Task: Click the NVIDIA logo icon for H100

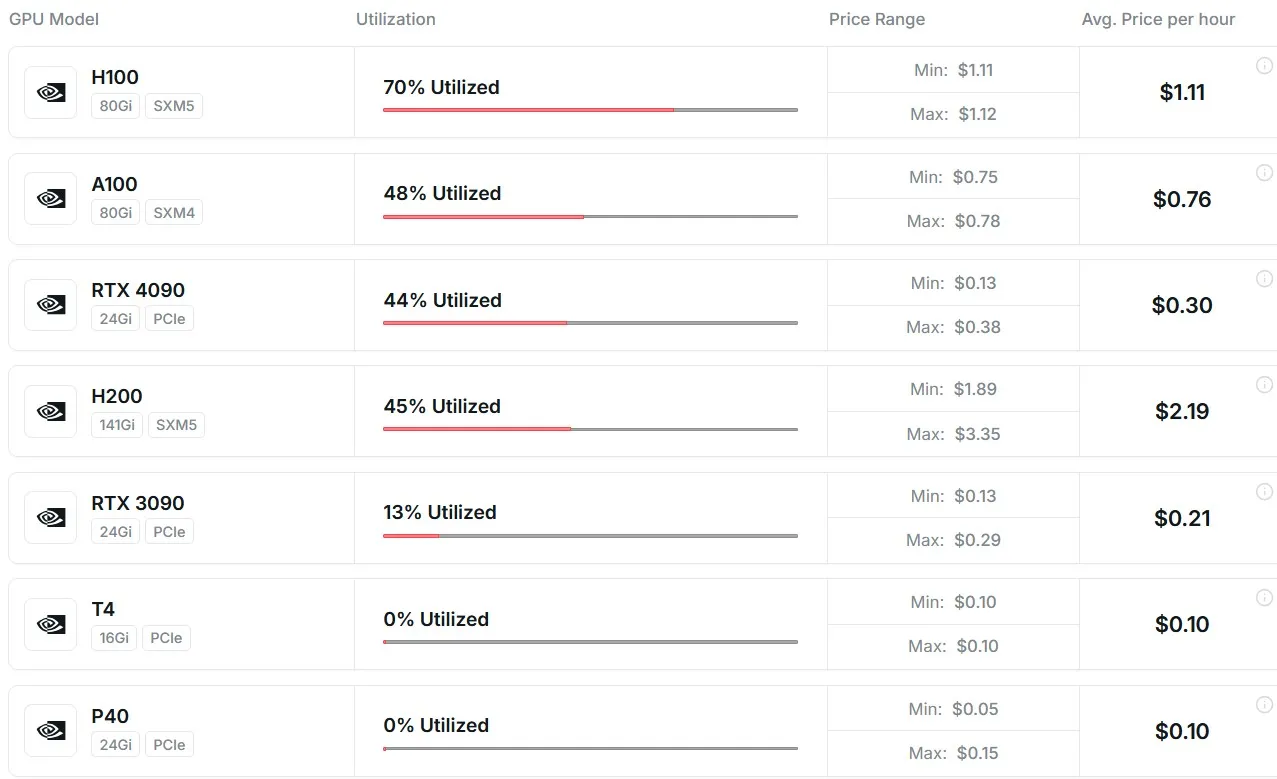Action: pos(51,92)
